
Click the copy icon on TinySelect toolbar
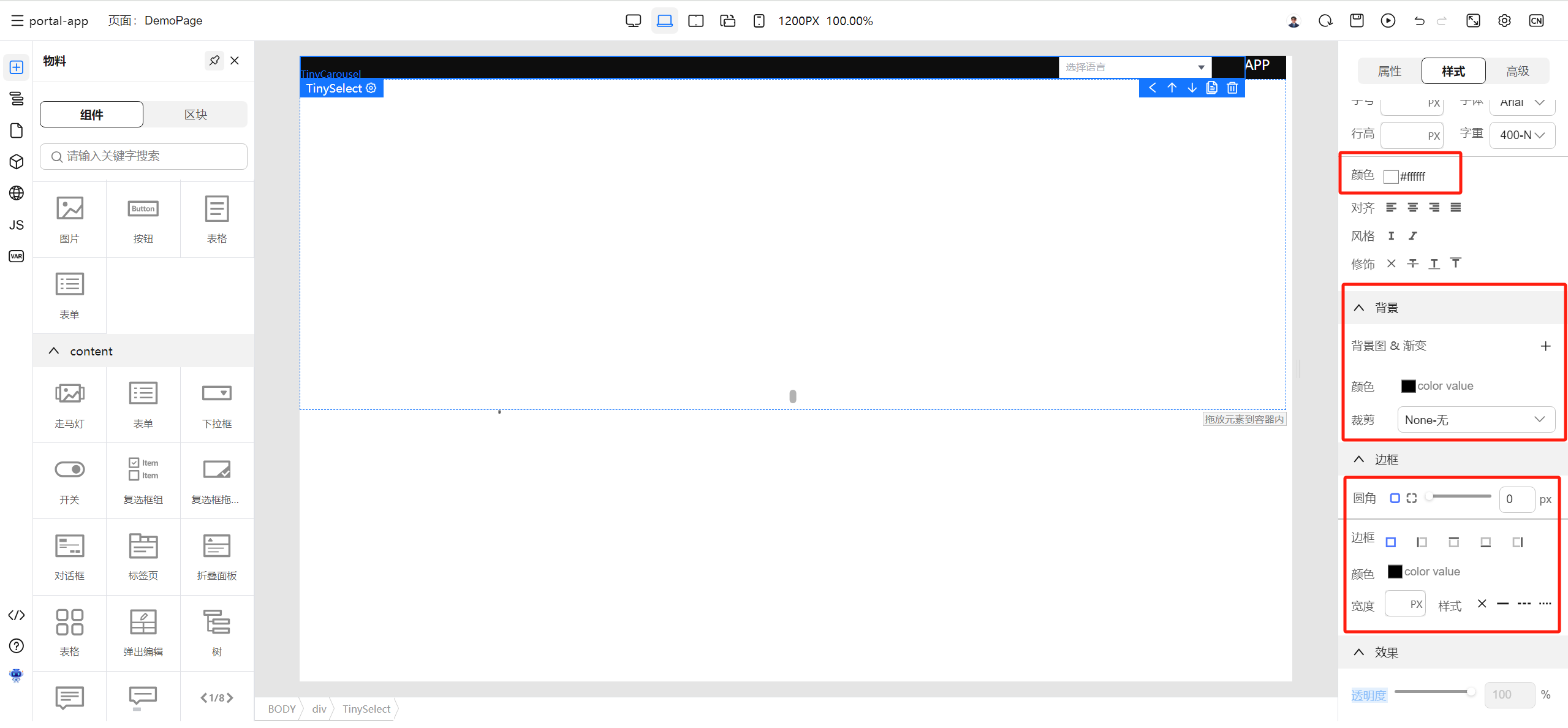point(1212,88)
